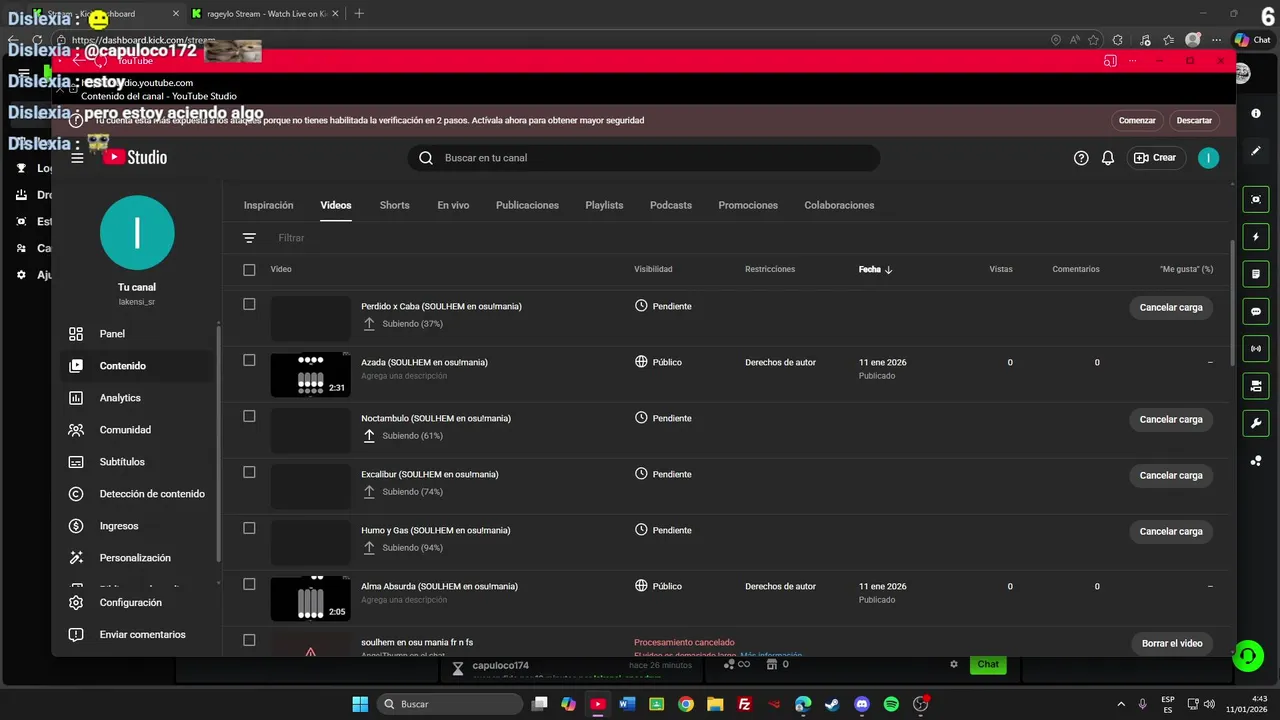Open the Studio hamburger menu
Screen dimensions: 1280x720
[77, 157]
